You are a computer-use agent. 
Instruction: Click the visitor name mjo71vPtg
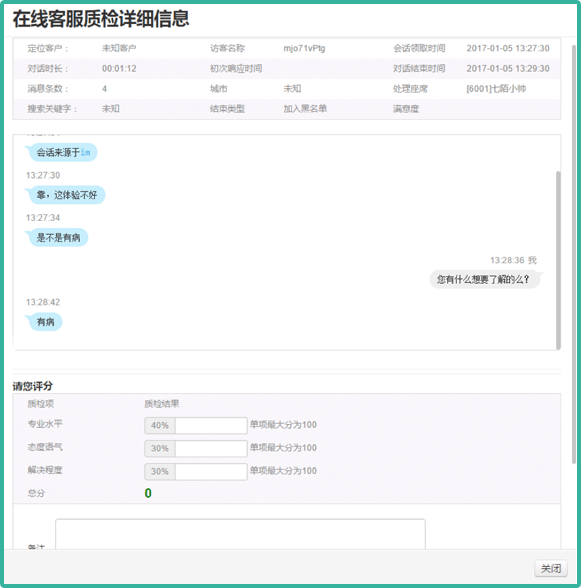304,48
